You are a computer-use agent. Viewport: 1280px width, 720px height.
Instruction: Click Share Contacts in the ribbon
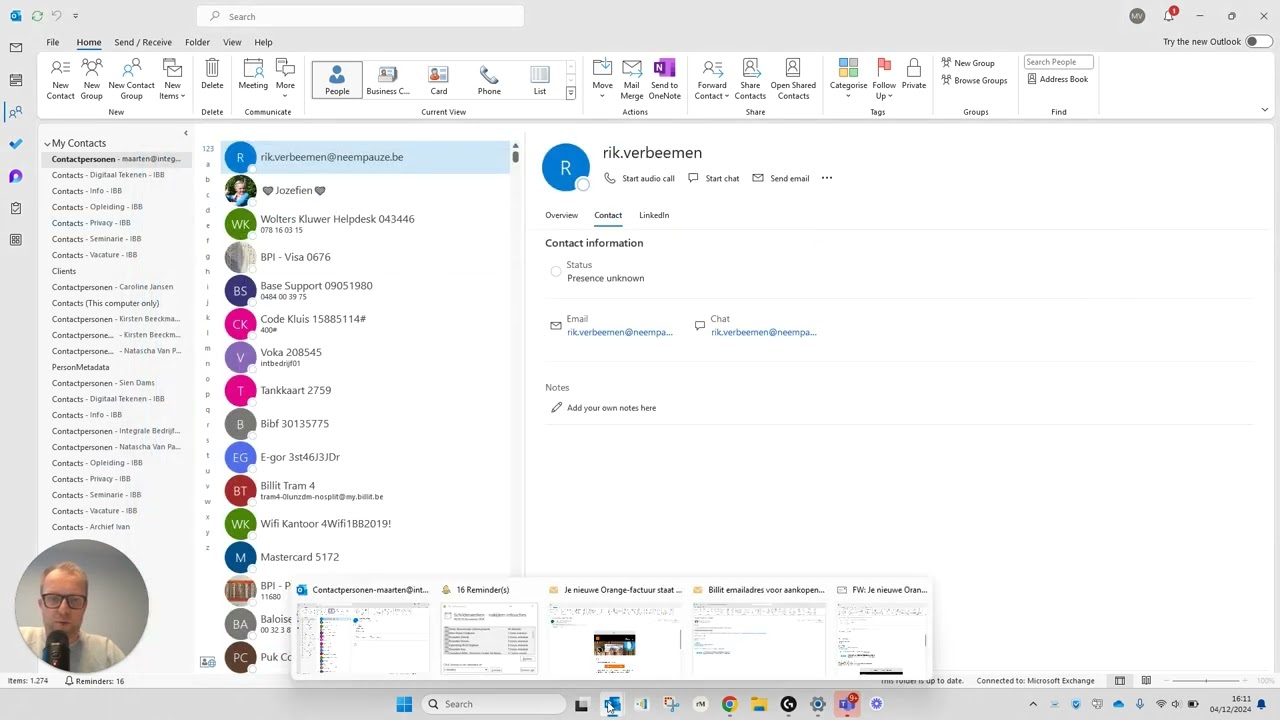pyautogui.click(x=750, y=79)
